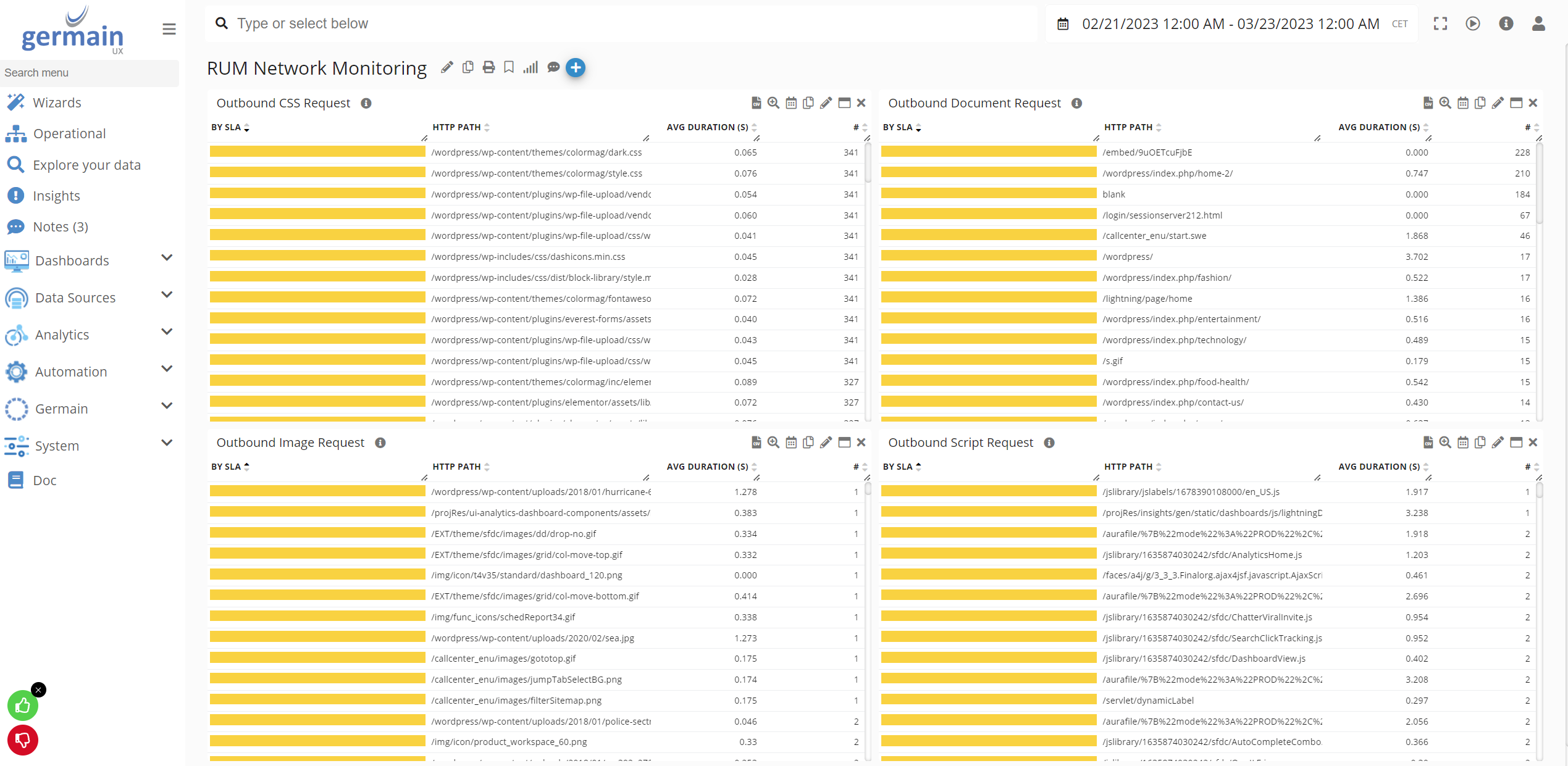The height and width of the screenshot is (766, 1568).
Task: Edit the Outbound Document Request widget with the pencil
Action: [1497, 103]
